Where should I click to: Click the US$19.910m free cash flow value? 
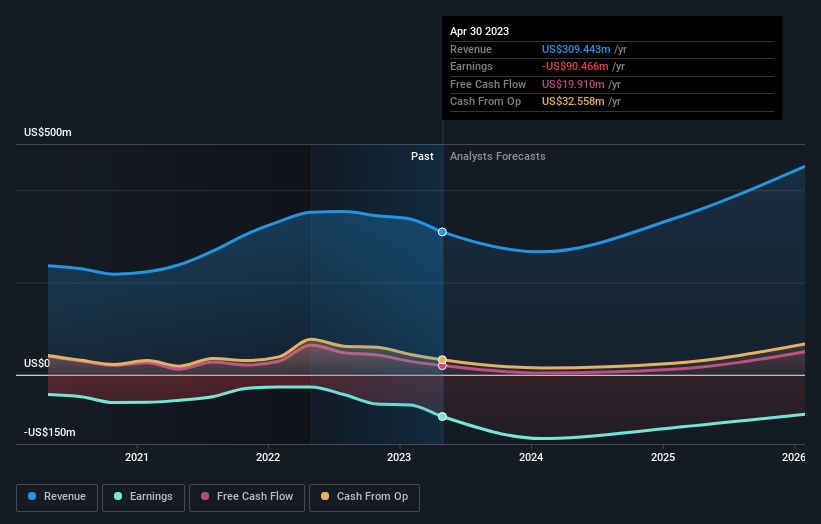[573, 84]
